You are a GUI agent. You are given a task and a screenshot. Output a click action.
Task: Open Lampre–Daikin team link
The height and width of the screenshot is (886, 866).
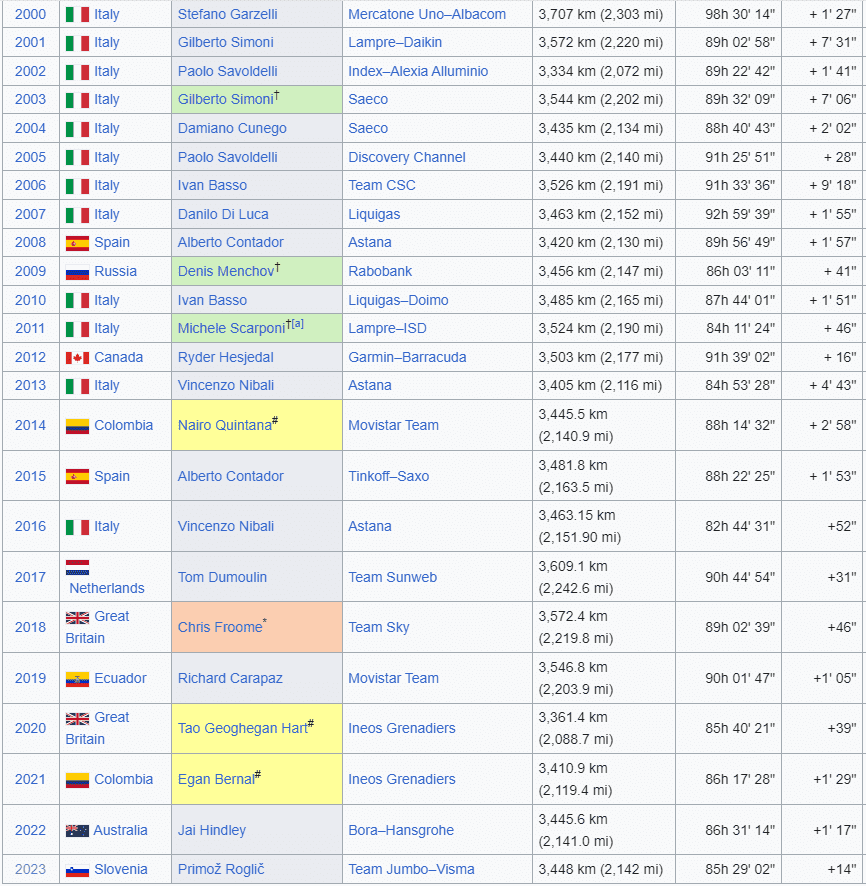(395, 42)
